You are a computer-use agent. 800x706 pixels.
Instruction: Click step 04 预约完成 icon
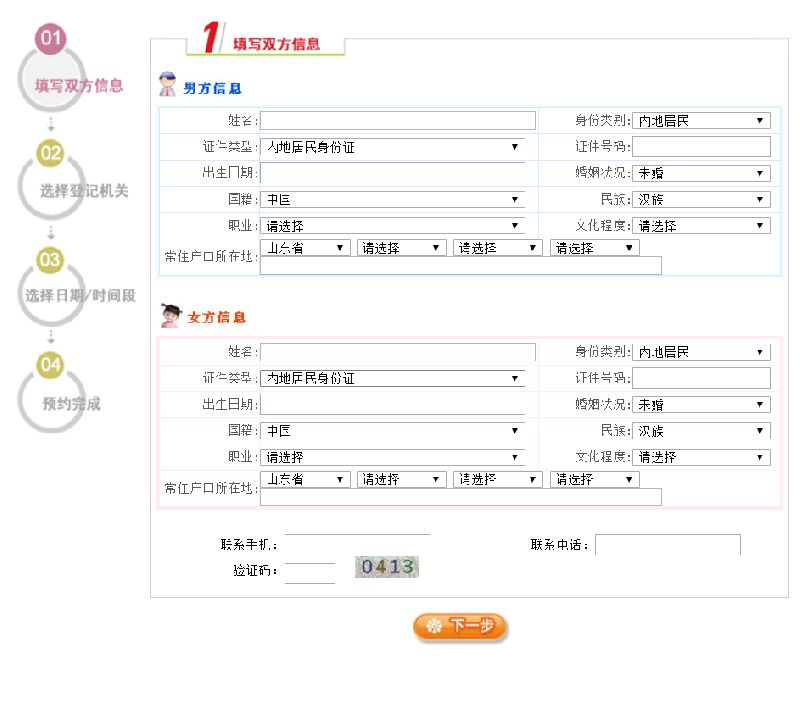point(50,365)
